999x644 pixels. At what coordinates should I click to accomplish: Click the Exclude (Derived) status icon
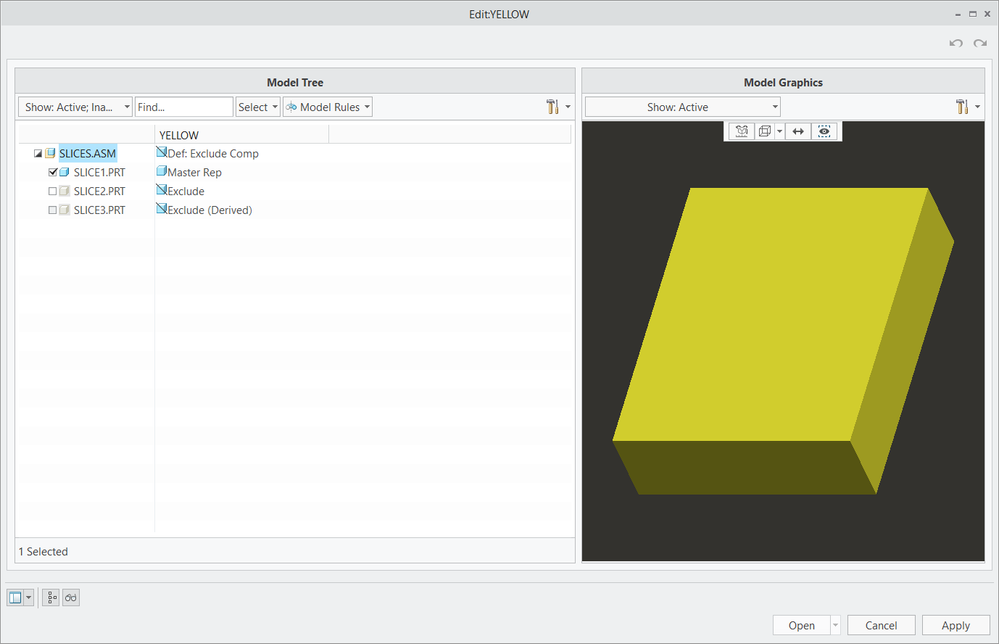(162, 208)
